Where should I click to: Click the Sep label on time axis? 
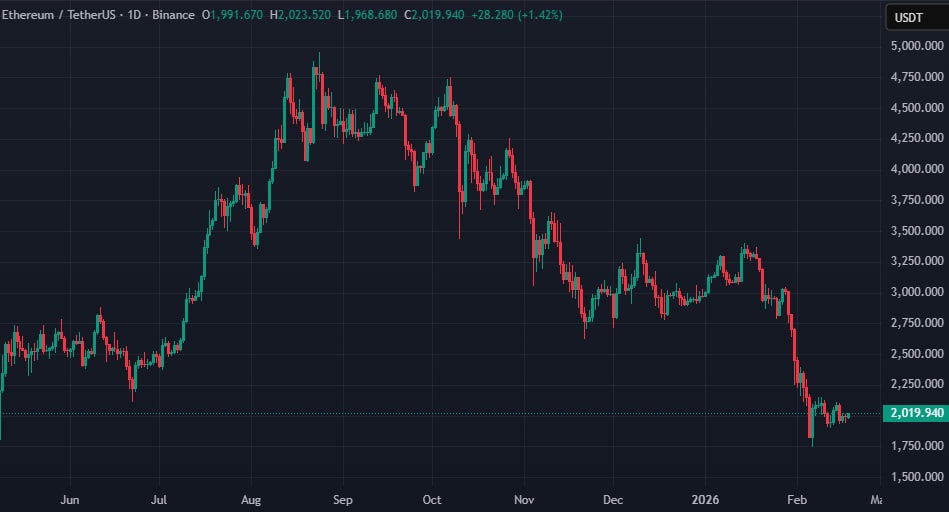pos(343,500)
